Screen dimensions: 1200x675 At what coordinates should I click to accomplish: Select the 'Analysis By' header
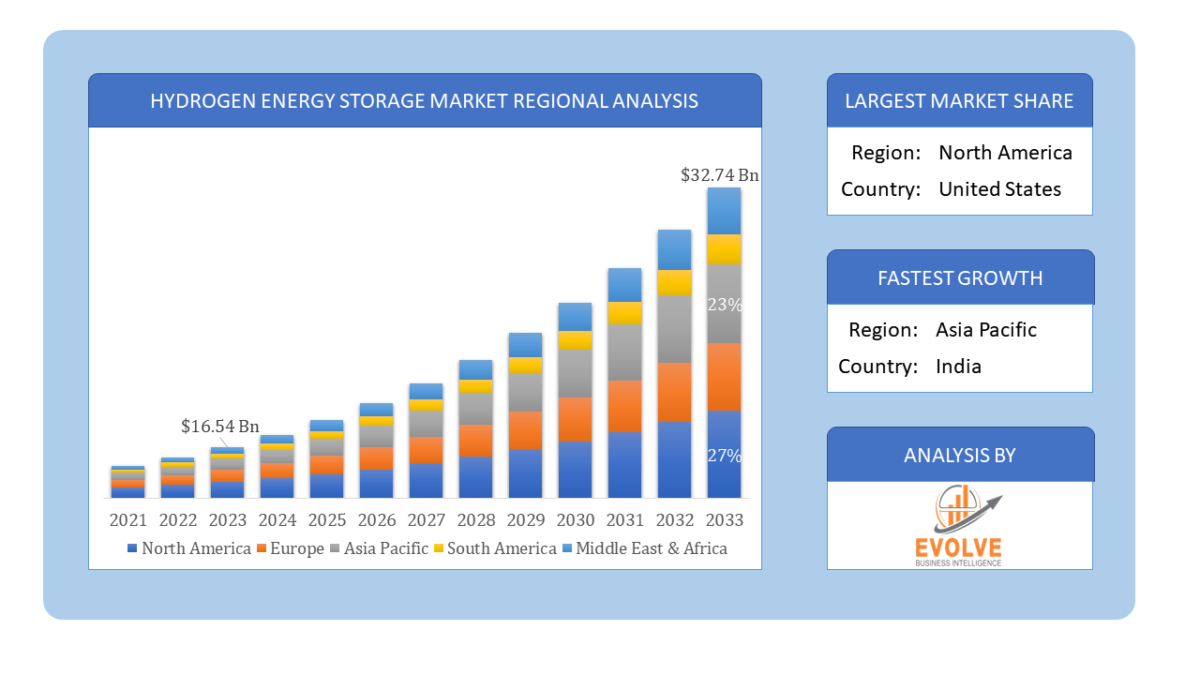click(x=959, y=455)
